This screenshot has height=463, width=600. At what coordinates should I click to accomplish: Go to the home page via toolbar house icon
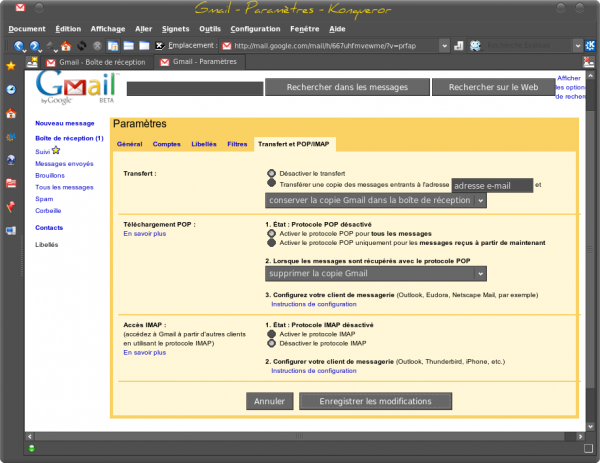[x=66, y=46]
